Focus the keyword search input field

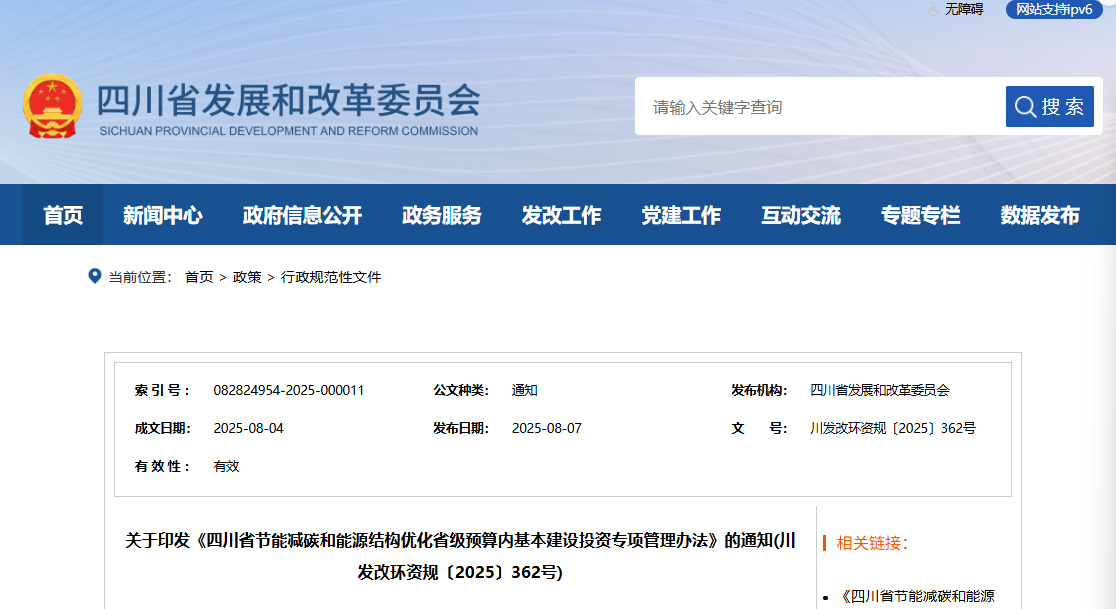pyautogui.click(x=820, y=107)
